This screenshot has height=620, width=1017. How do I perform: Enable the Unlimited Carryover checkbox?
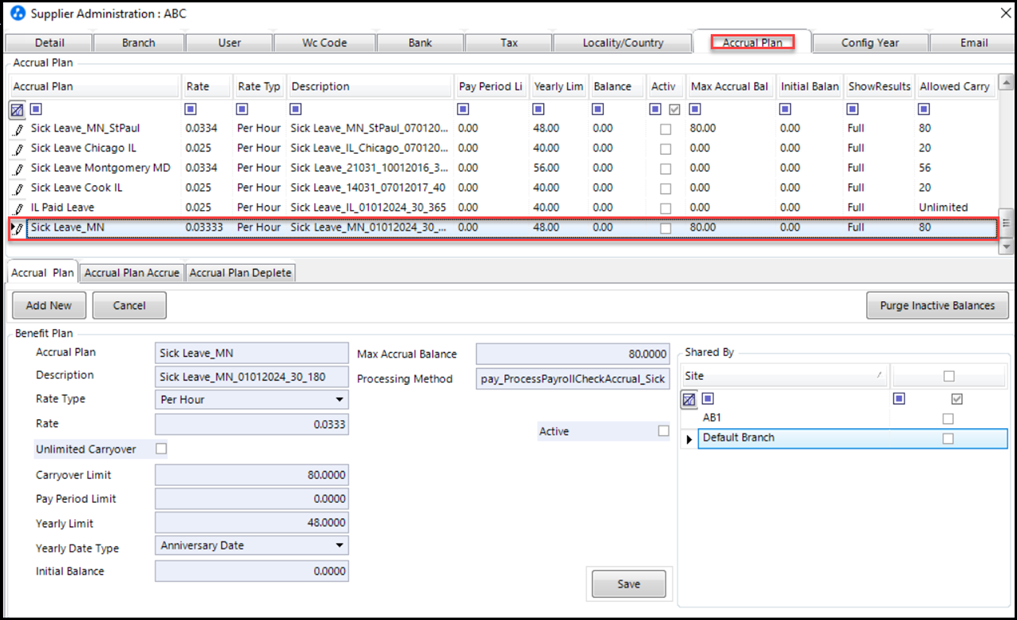click(162, 448)
